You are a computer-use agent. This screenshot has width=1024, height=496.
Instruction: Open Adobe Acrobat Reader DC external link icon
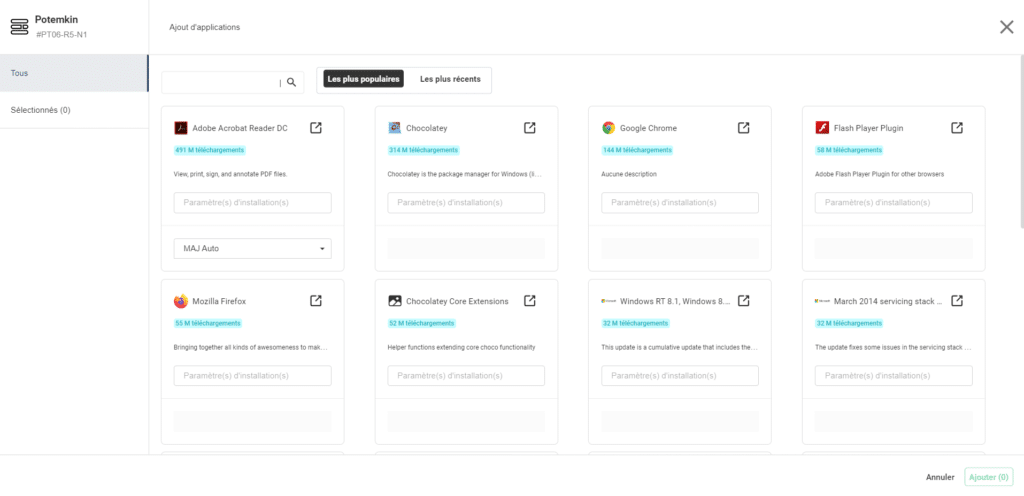click(x=315, y=128)
